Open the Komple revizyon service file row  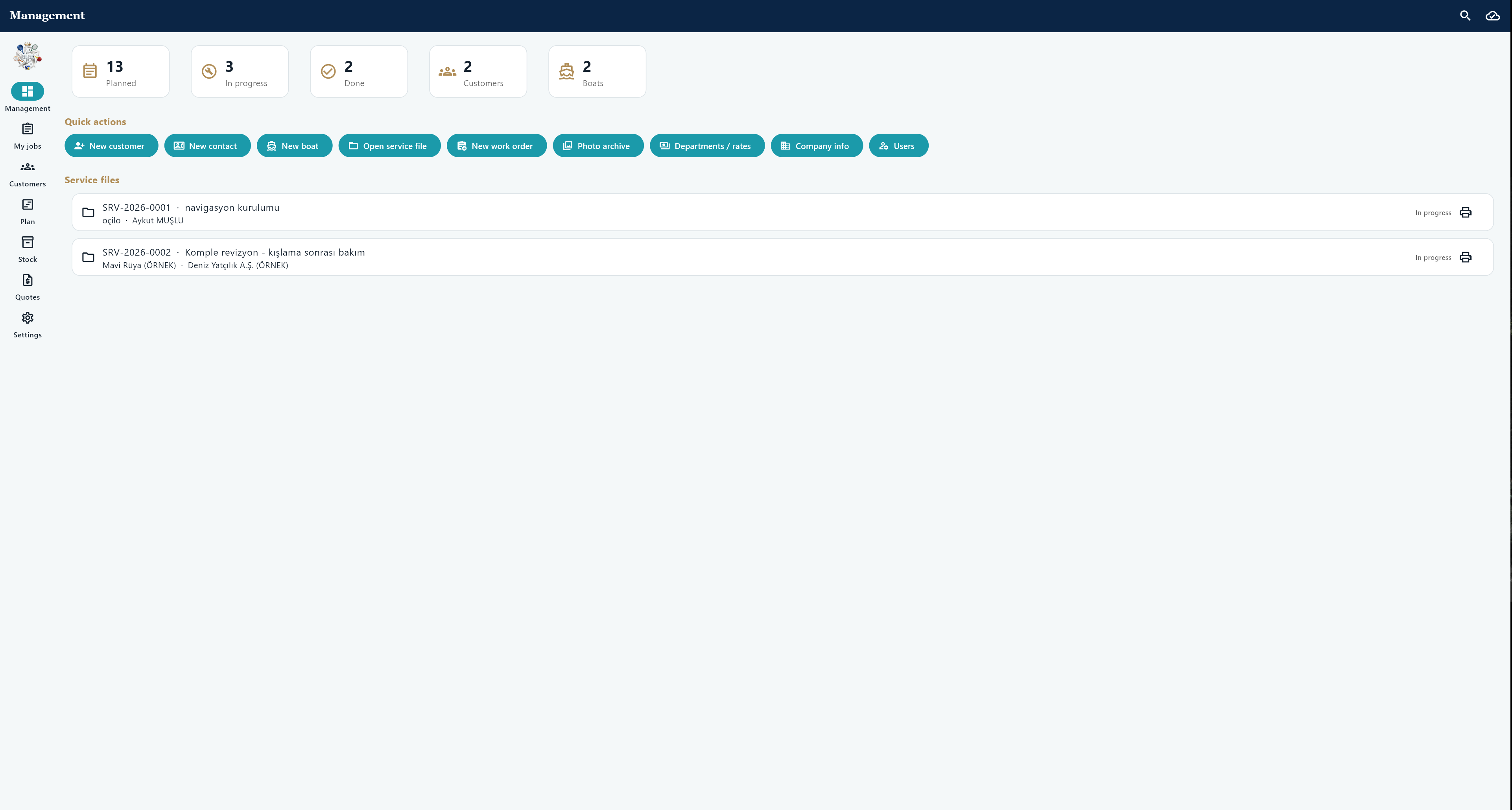pyautogui.click(x=782, y=257)
